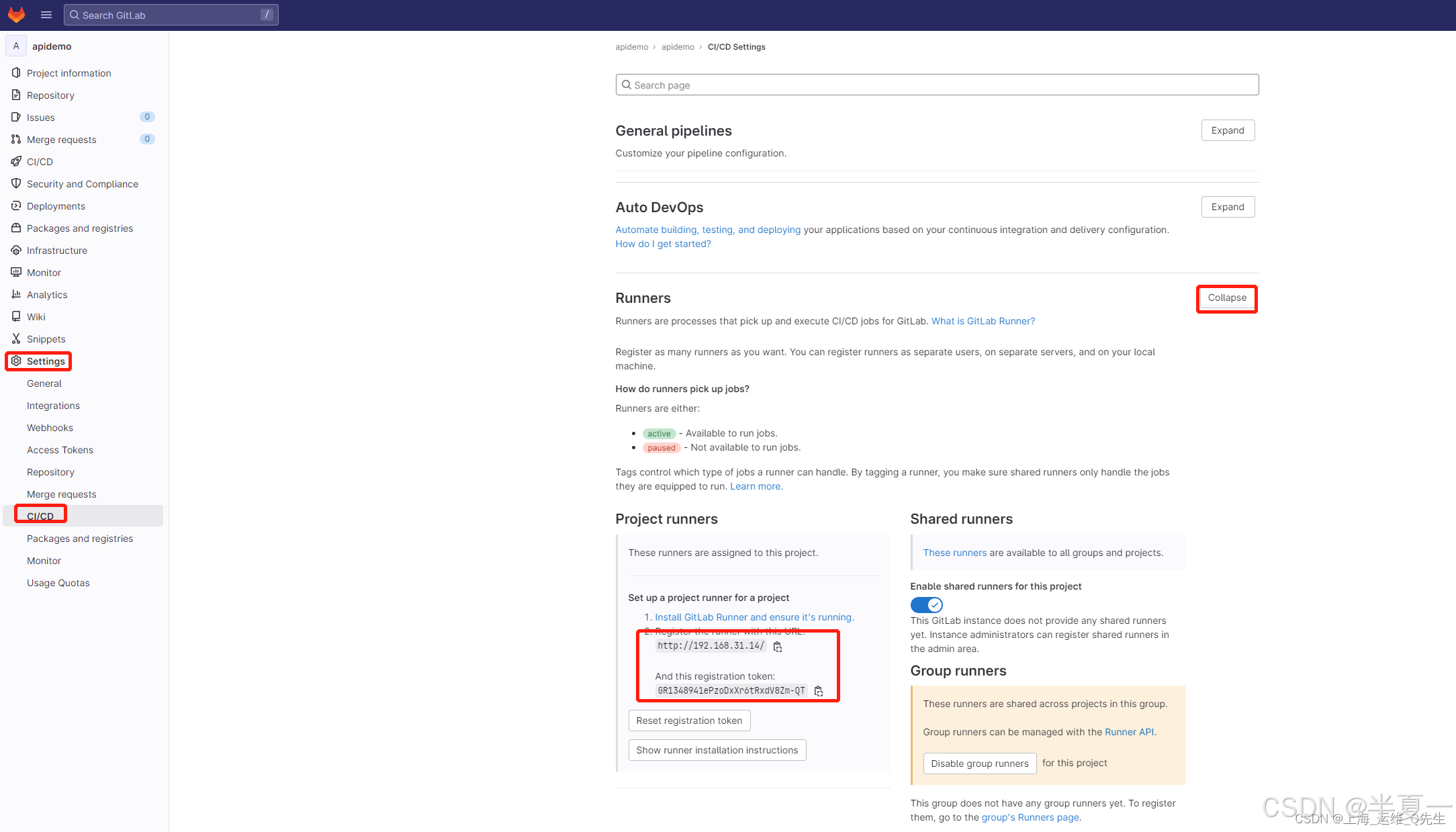Open the Wiki book icon in sidebar
The image size is (1456, 832).
tap(17, 316)
